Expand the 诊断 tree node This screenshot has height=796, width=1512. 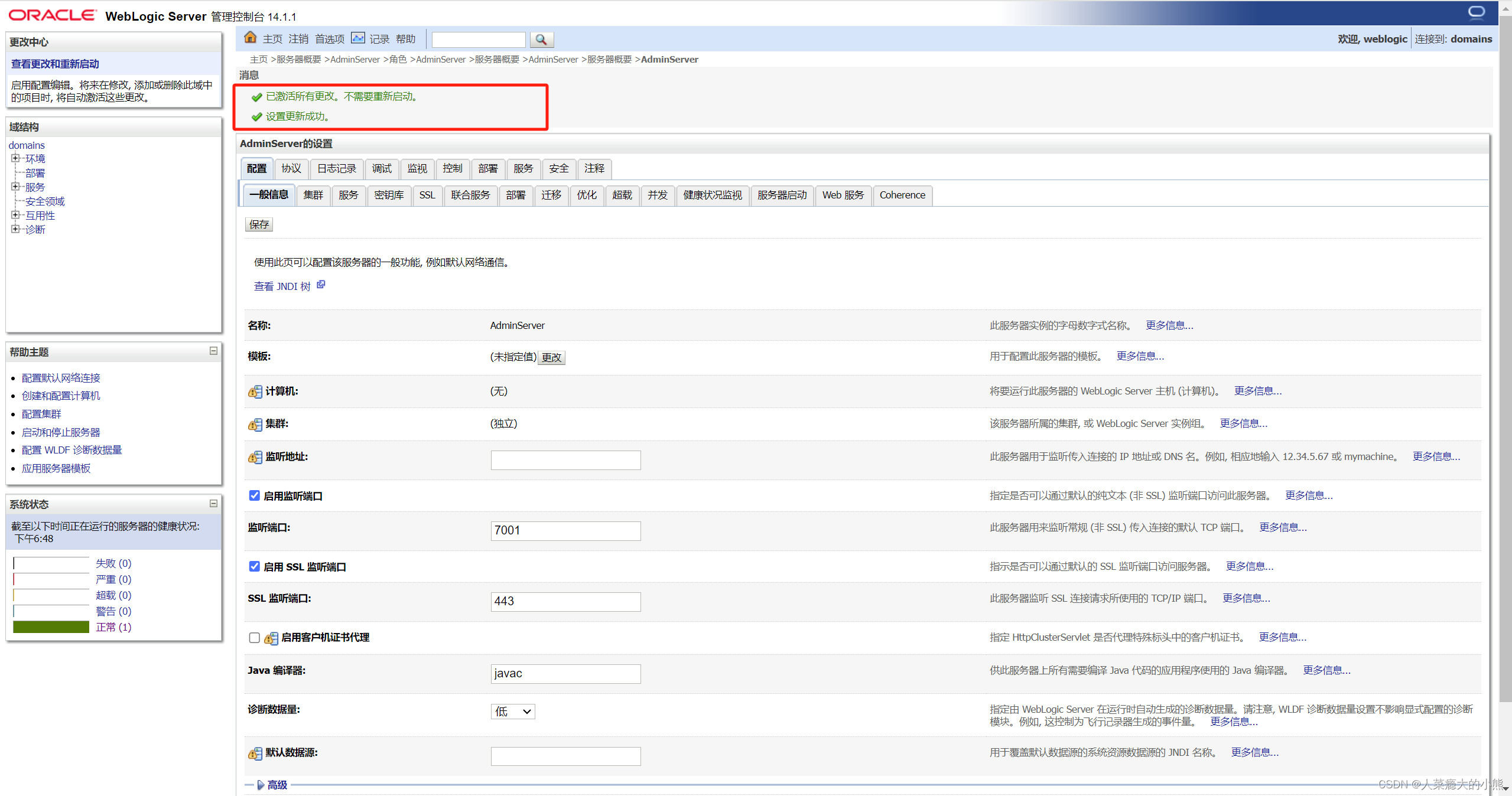tap(16, 229)
